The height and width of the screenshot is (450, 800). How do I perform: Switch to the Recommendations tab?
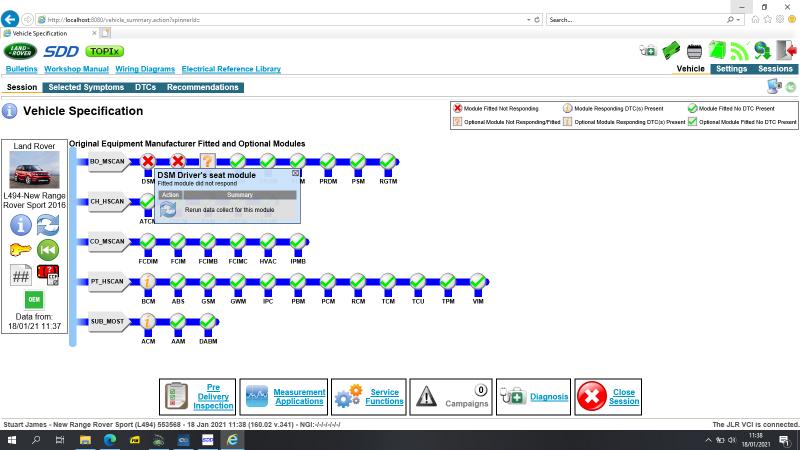(203, 87)
